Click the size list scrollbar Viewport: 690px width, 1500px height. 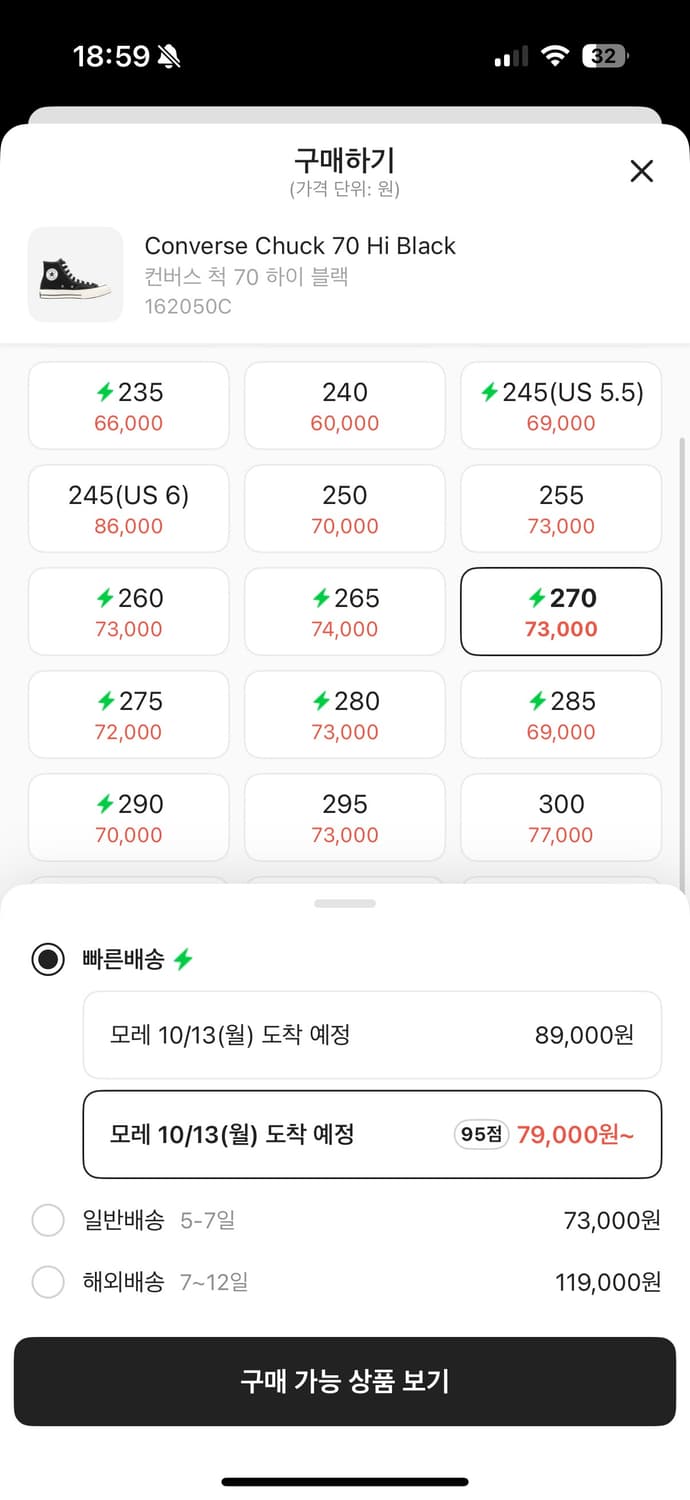point(684,660)
